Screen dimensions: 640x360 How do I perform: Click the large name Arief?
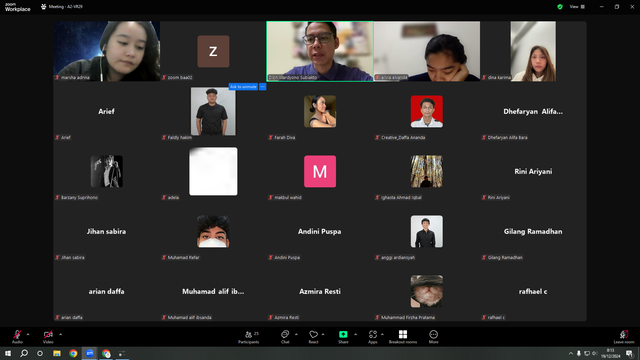pos(106,111)
